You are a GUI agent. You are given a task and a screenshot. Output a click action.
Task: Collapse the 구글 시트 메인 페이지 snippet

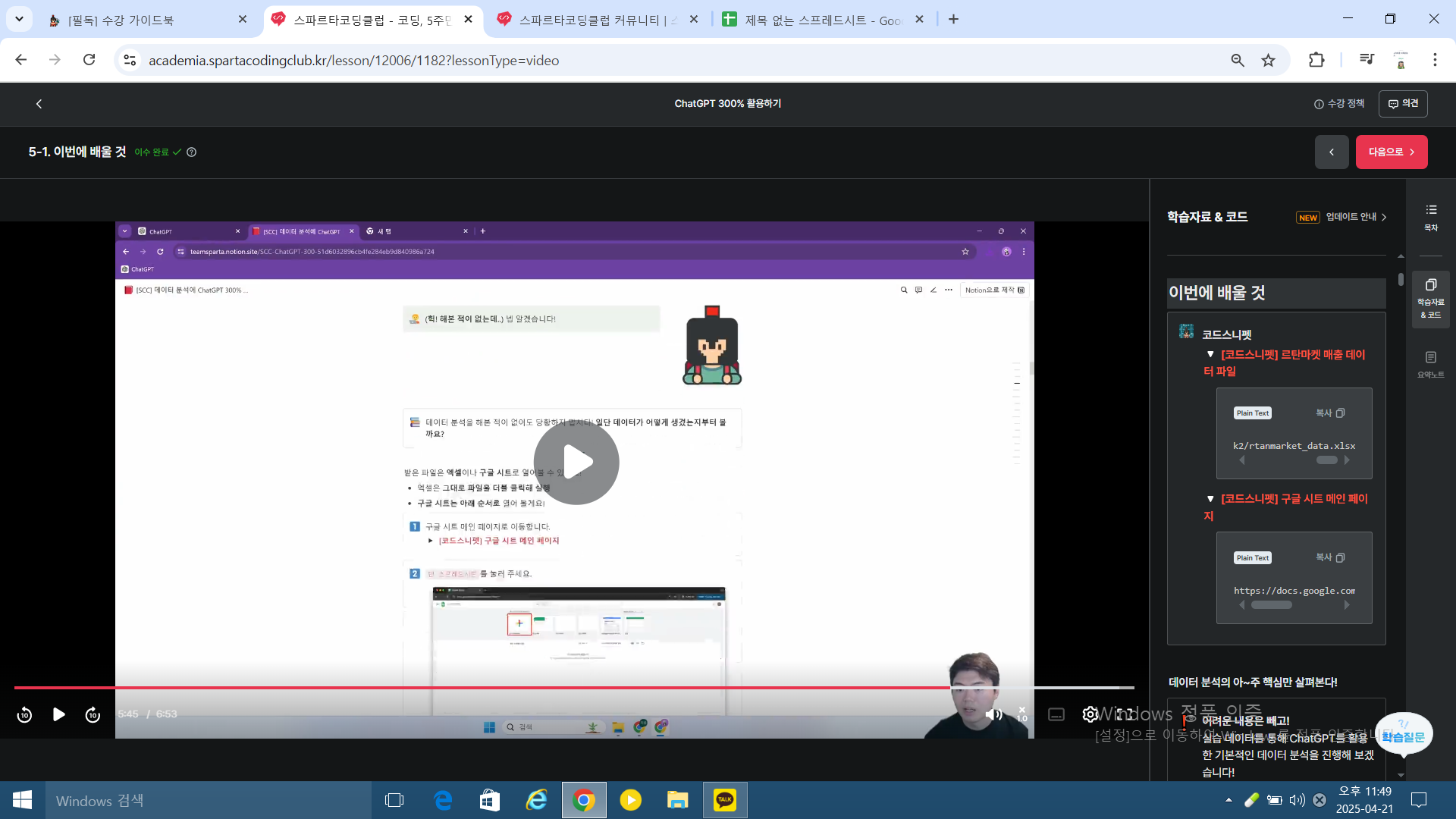(1210, 498)
